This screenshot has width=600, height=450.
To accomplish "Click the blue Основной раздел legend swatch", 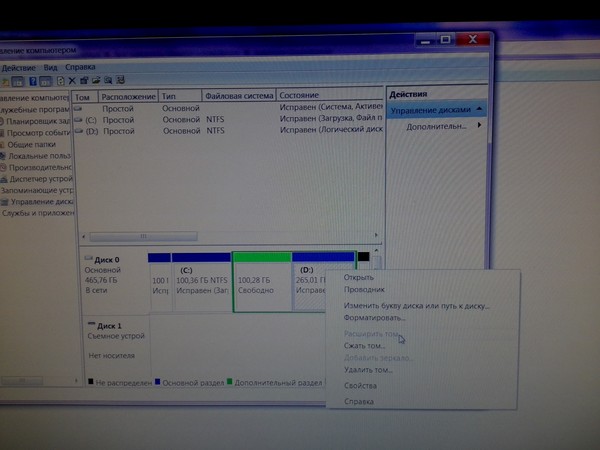I will [157, 382].
